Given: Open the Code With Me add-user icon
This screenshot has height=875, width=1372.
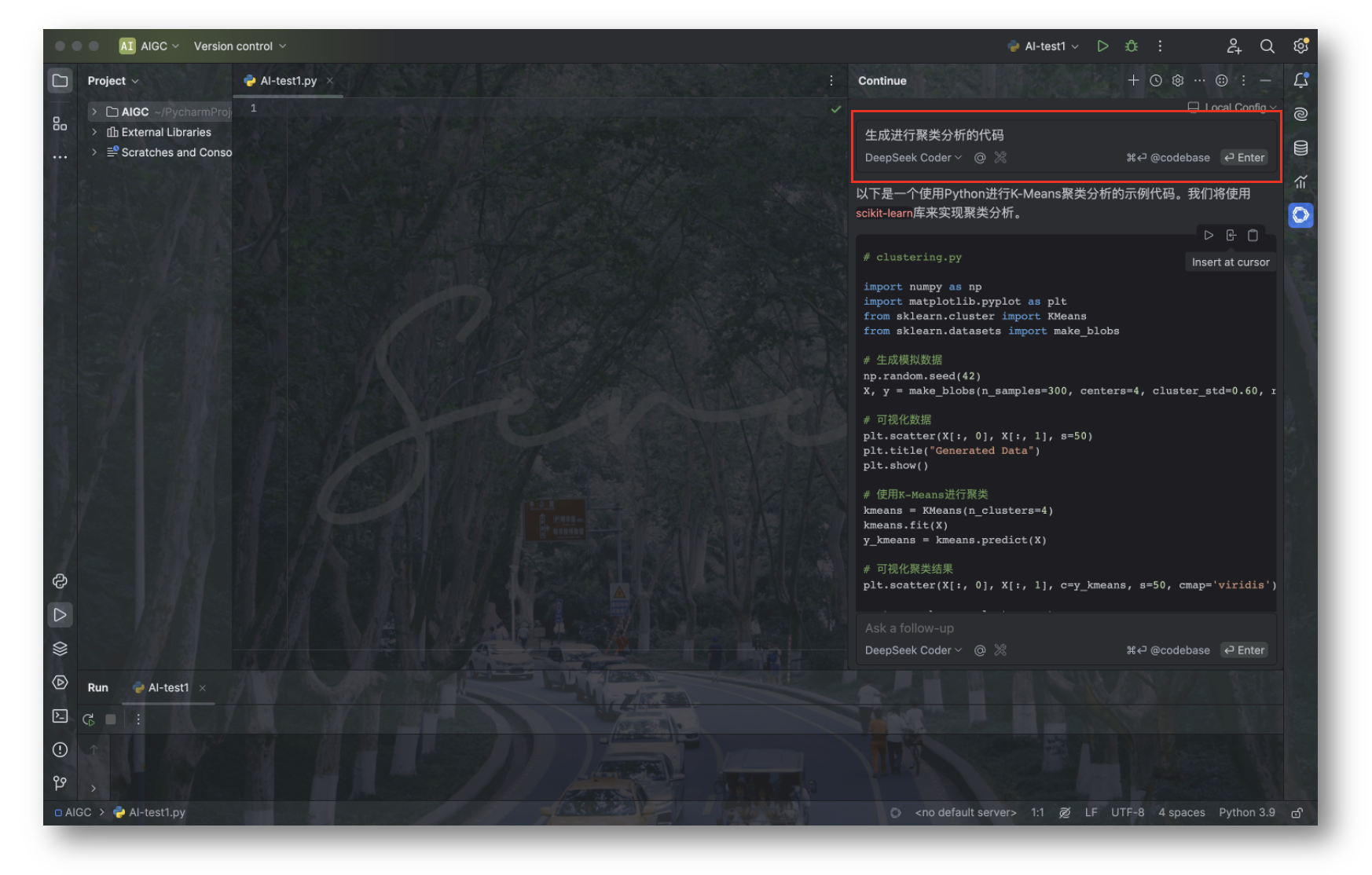Looking at the screenshot, I should (x=1234, y=46).
